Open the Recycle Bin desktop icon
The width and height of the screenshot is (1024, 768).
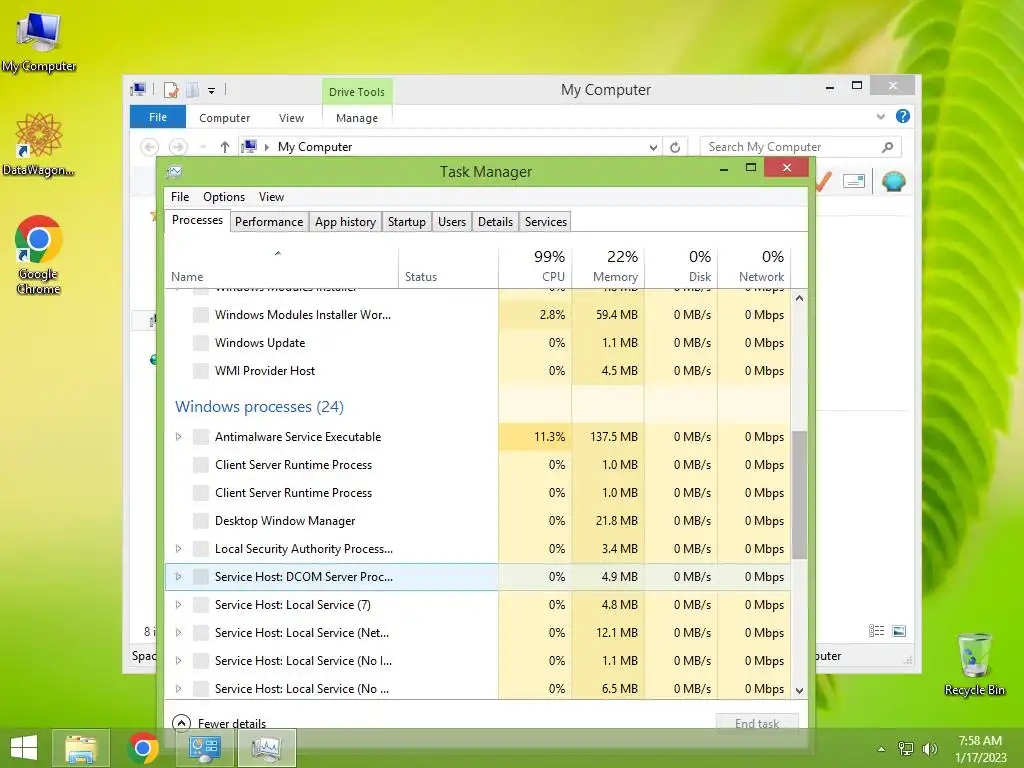click(974, 664)
